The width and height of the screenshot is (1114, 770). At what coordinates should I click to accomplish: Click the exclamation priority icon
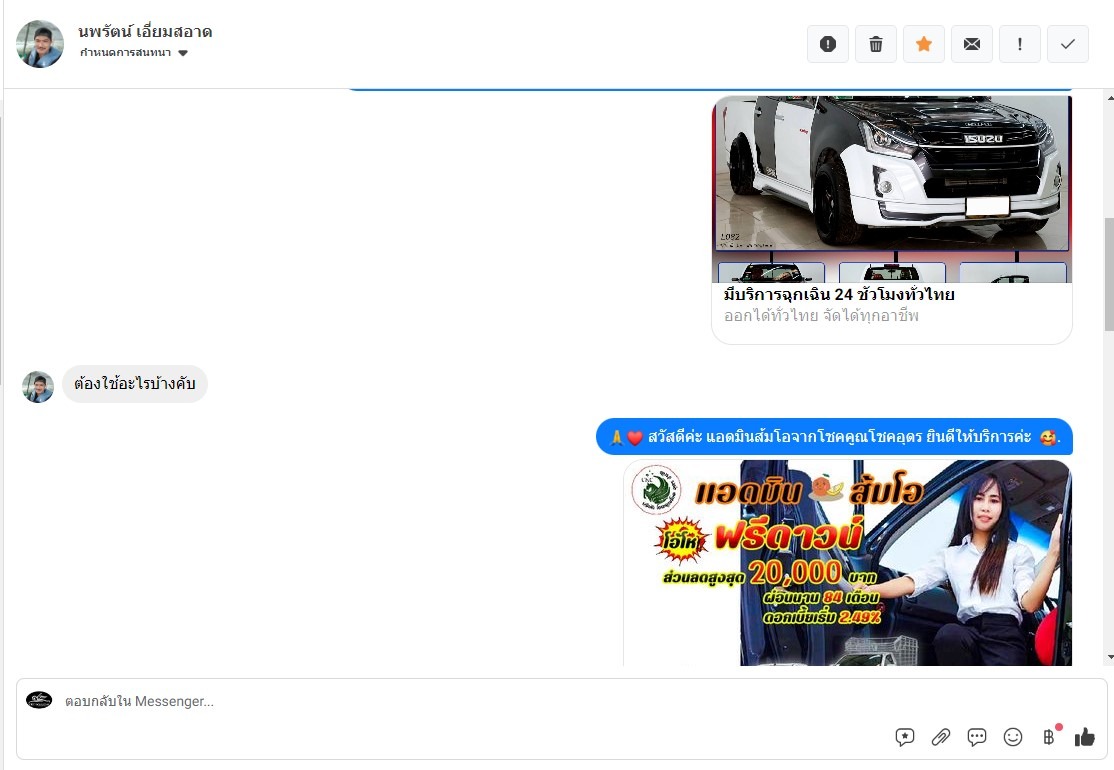click(x=1020, y=44)
